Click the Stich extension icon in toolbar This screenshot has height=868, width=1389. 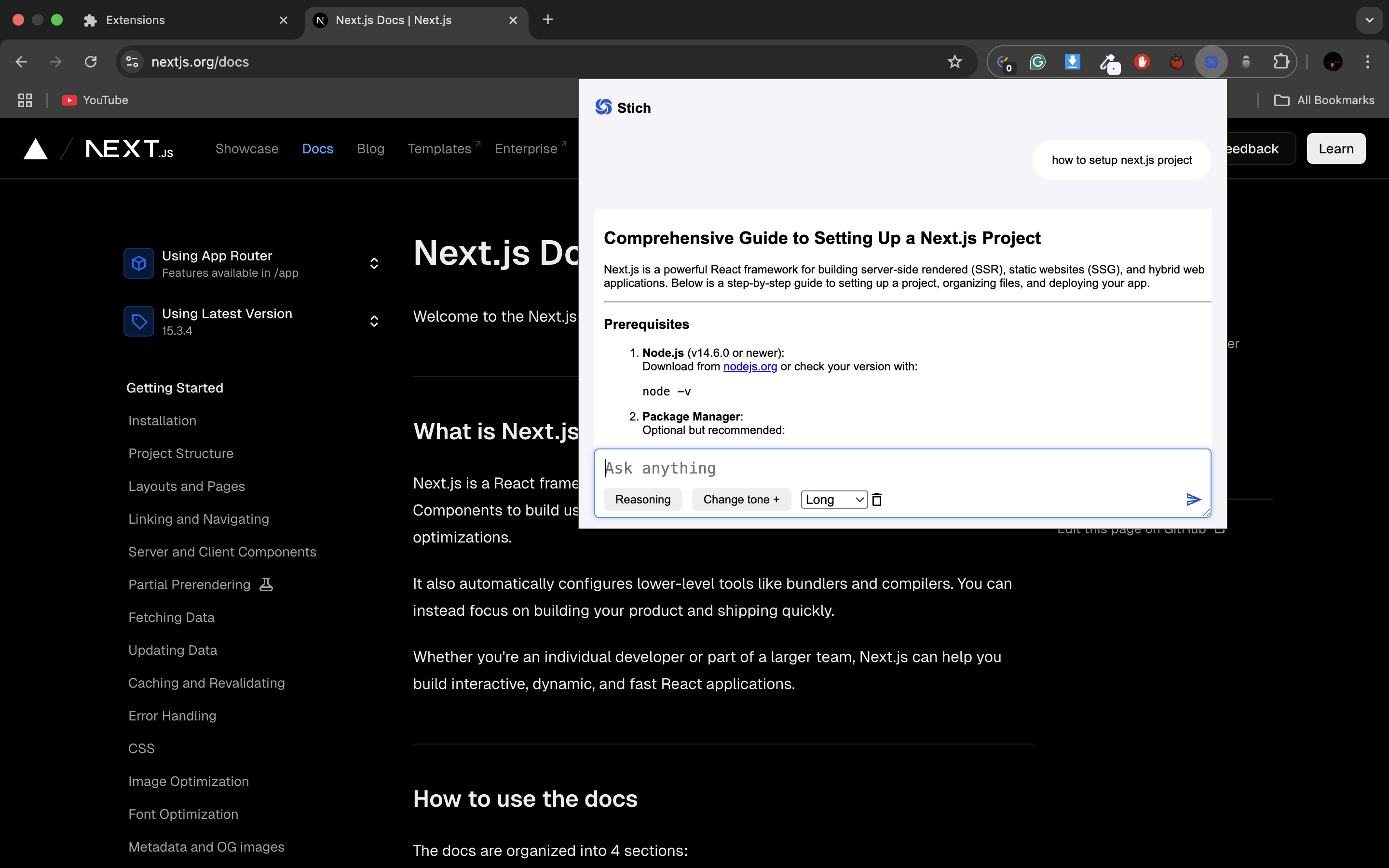point(1211,61)
